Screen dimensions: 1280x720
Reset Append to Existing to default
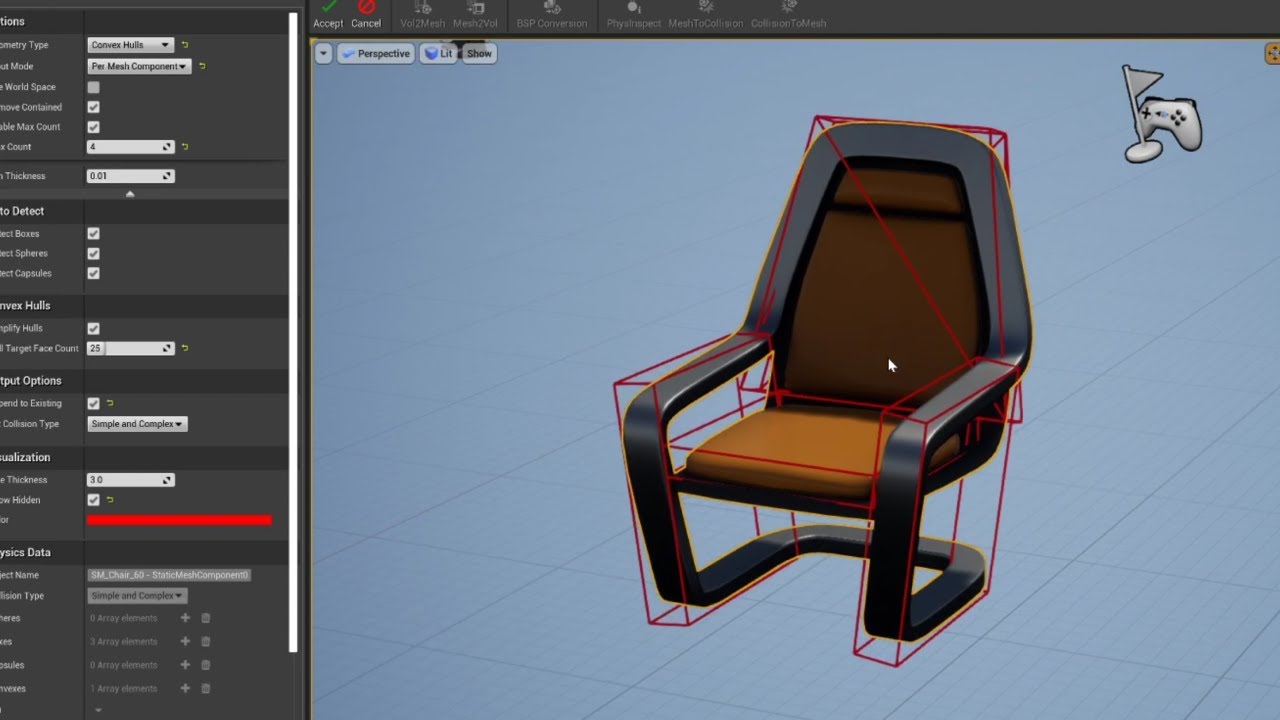[110, 403]
